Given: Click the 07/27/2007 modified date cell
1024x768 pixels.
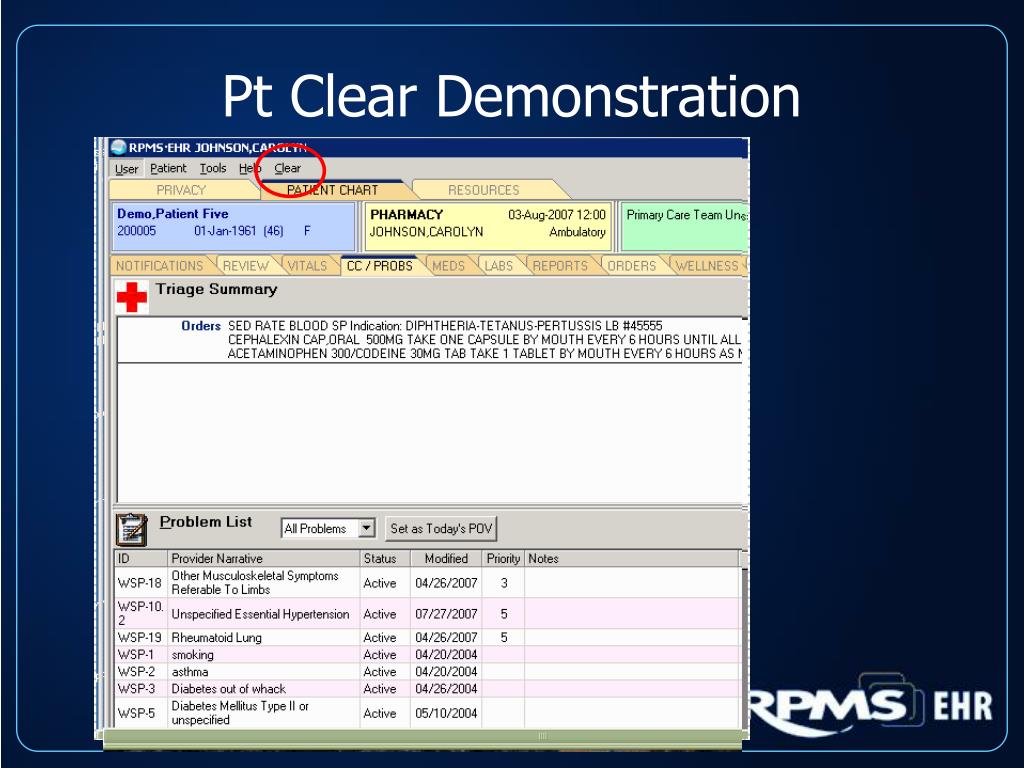Looking at the screenshot, I should tap(446, 614).
